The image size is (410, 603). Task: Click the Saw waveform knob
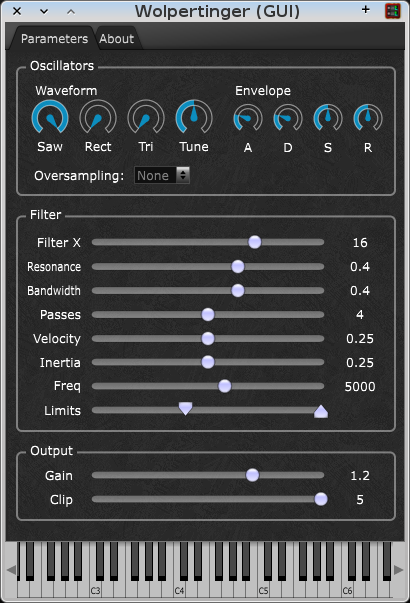point(50,118)
